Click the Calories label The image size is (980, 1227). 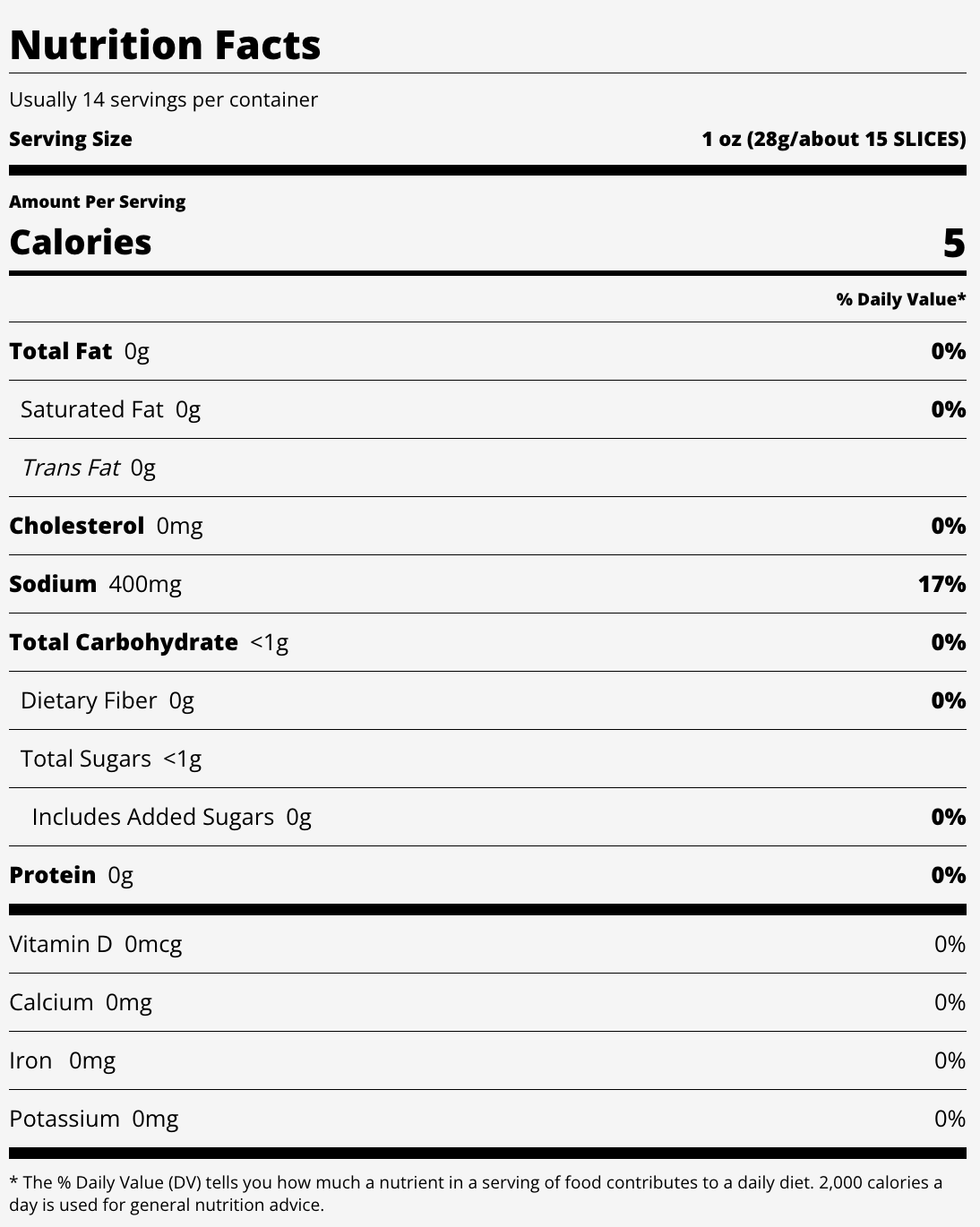click(x=81, y=243)
